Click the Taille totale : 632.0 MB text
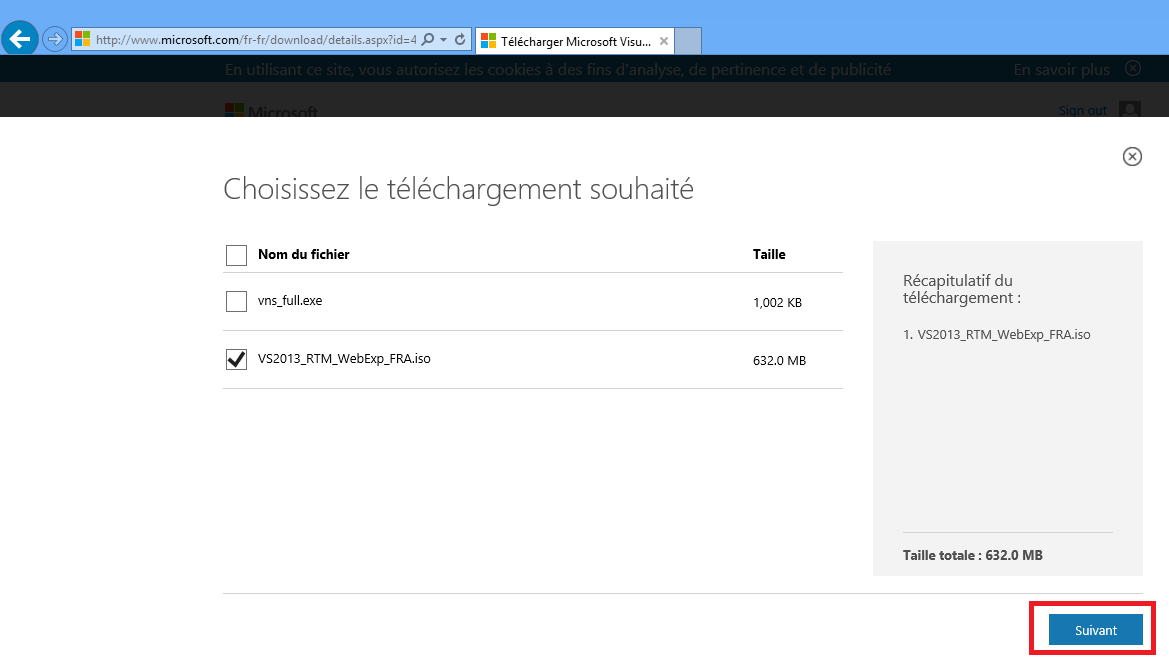The width and height of the screenshot is (1169, 657). (x=973, y=556)
